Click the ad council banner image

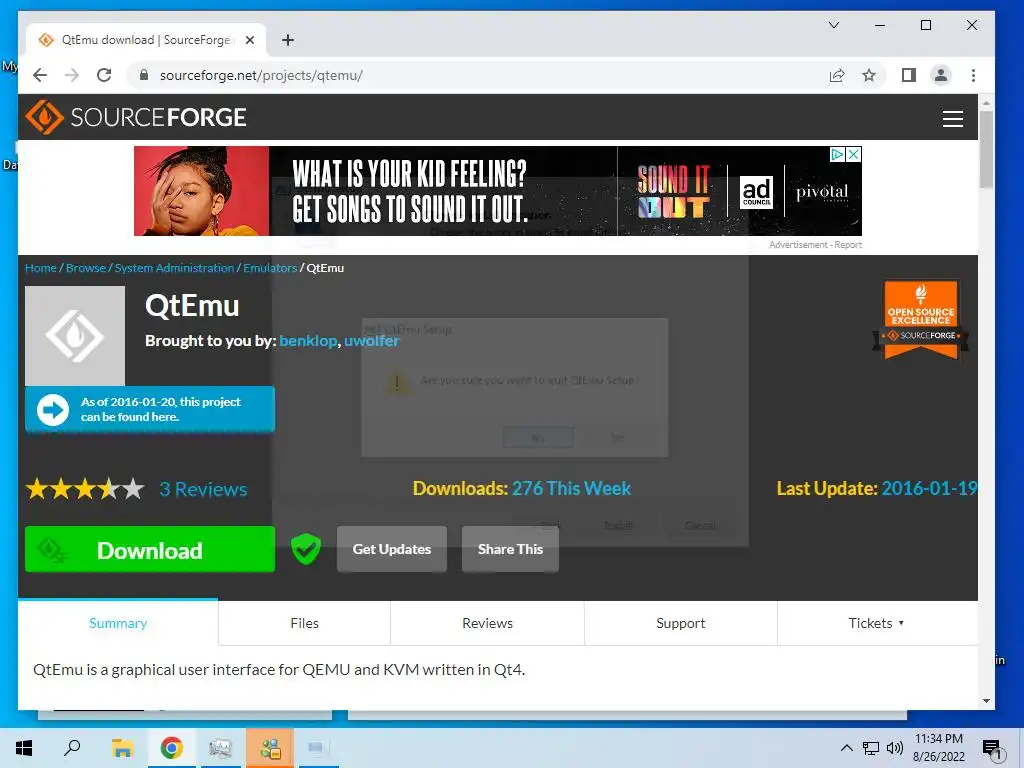498,191
